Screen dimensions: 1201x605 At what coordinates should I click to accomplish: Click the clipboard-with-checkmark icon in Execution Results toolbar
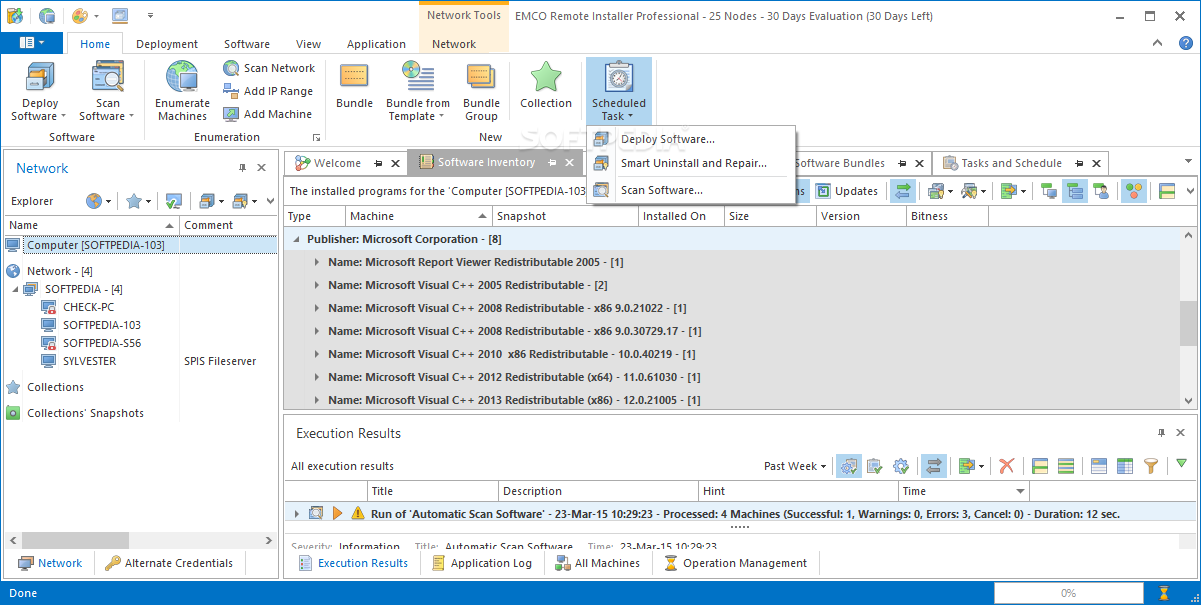tap(875, 466)
